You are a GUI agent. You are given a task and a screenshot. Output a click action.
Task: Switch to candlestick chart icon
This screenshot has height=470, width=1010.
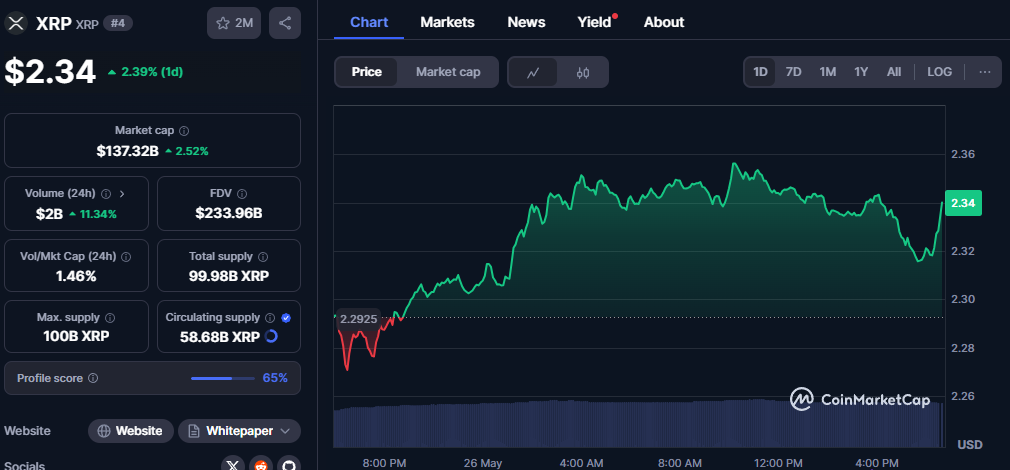(583, 72)
